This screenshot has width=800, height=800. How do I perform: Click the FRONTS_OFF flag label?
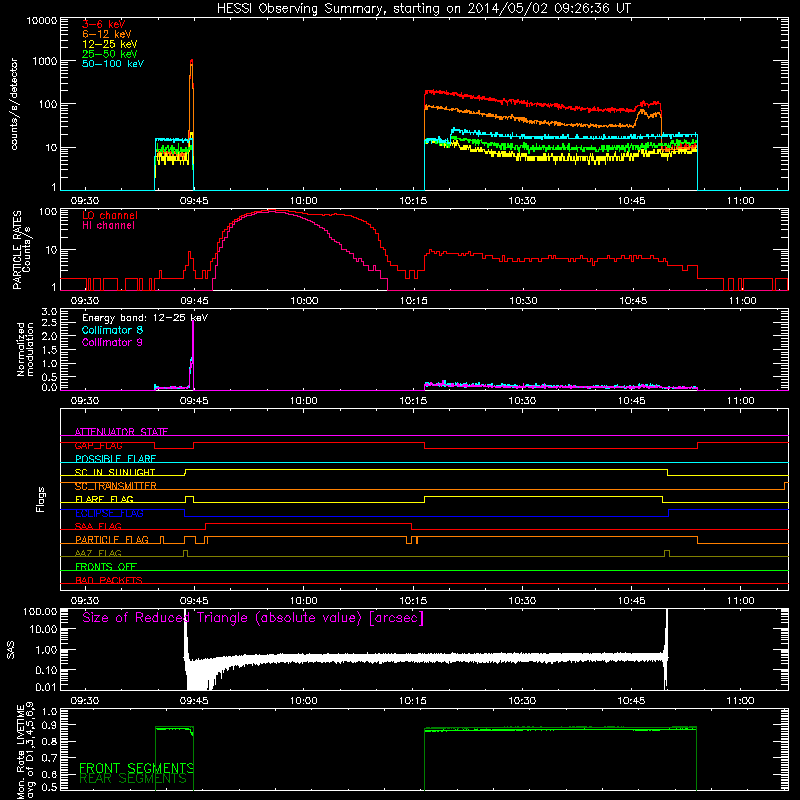(x=106, y=567)
